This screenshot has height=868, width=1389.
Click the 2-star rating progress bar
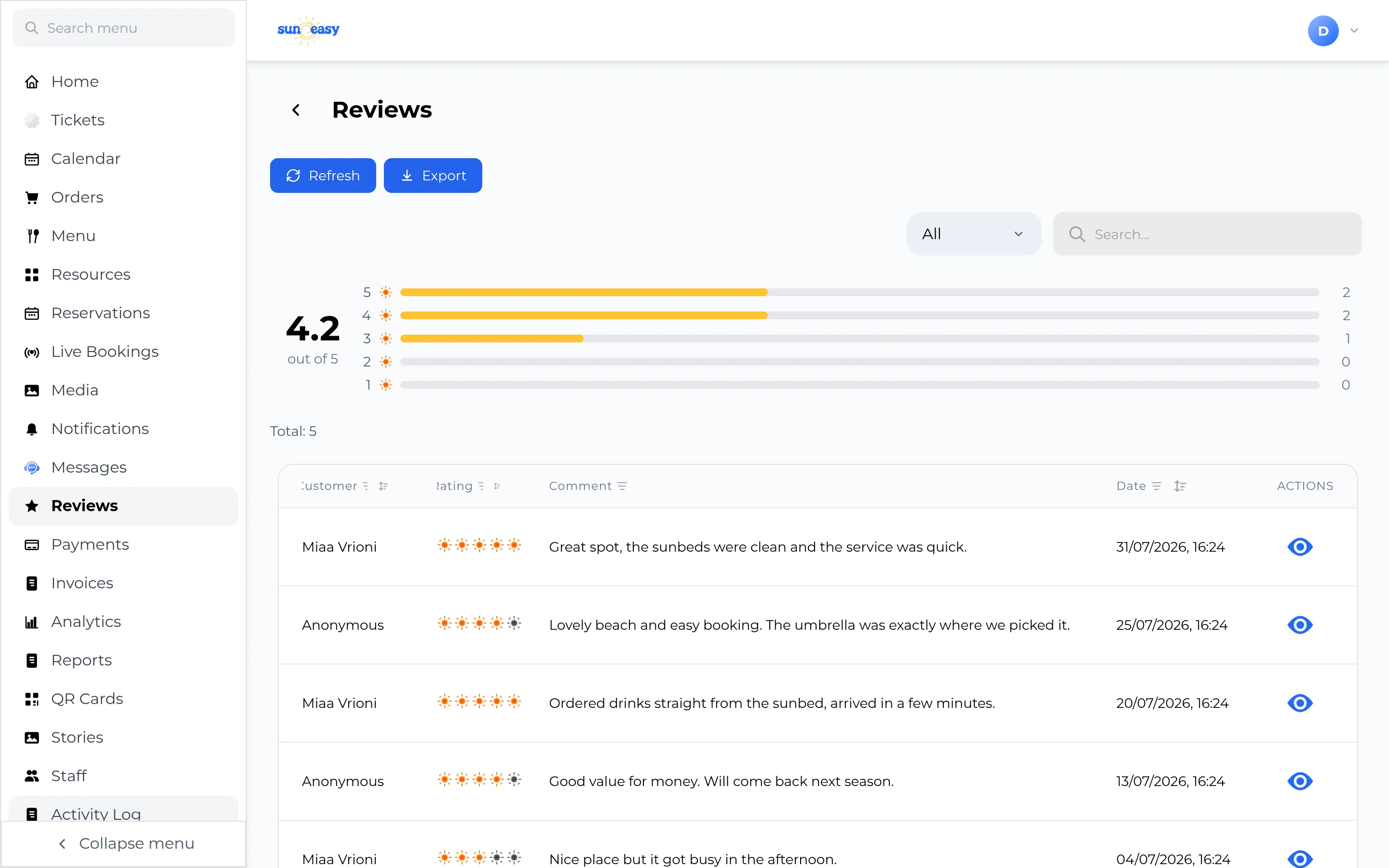859,362
